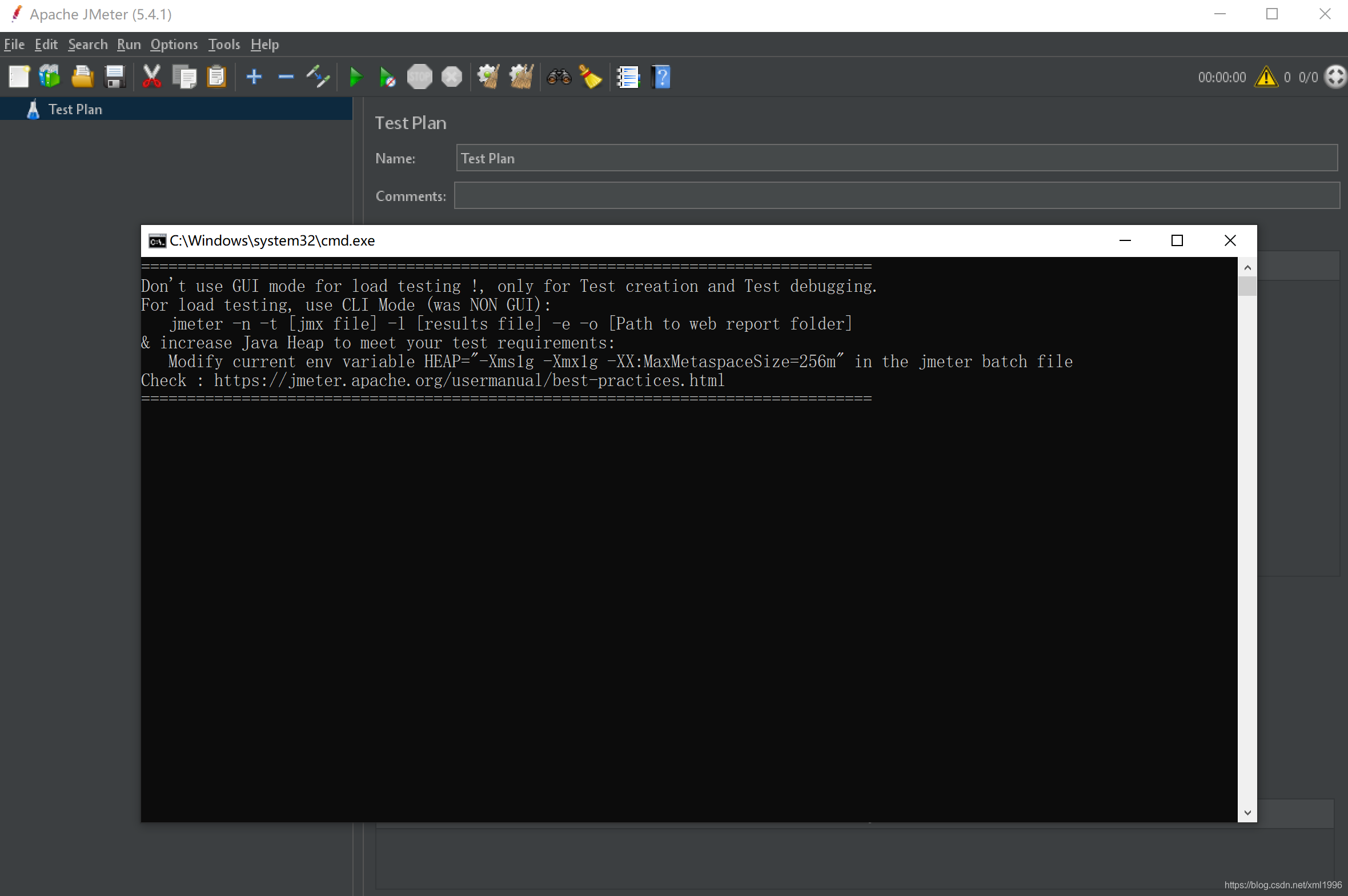
Task: Click the Help book icon
Action: (661, 77)
